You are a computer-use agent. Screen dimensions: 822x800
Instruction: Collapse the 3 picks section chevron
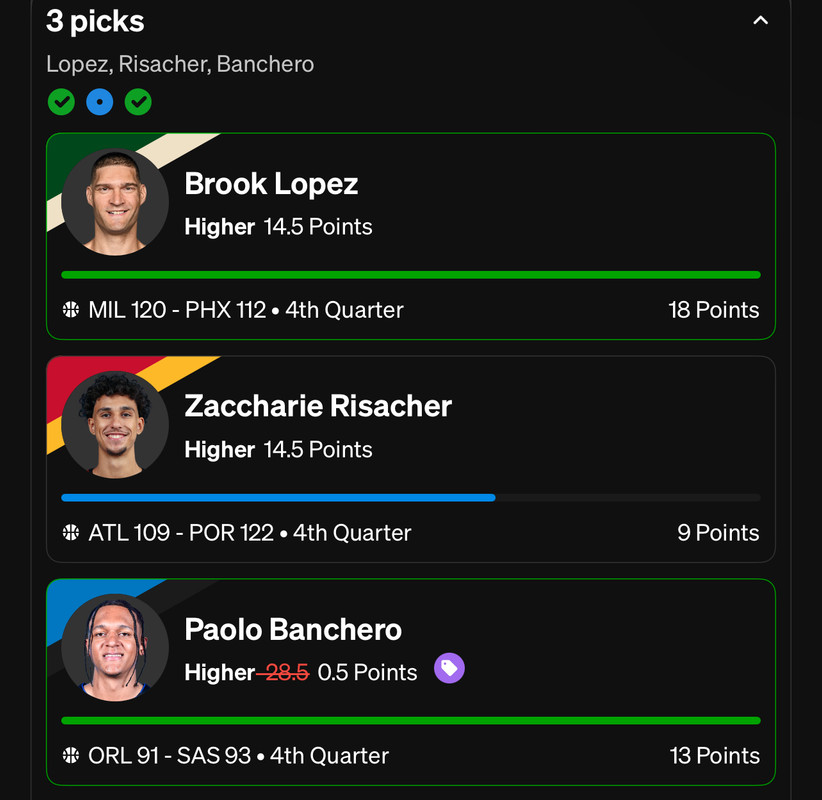click(x=760, y=20)
